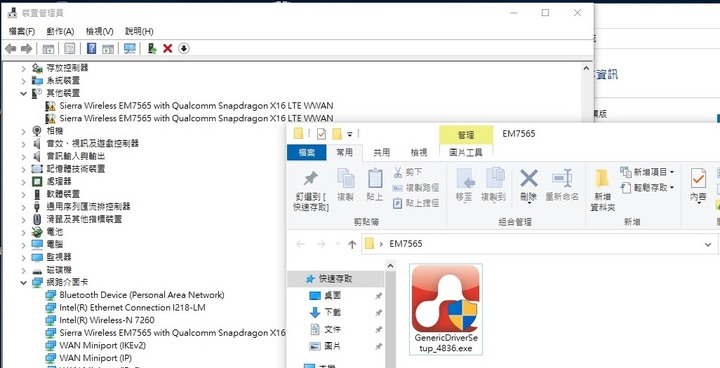Scan for hardware changes via monitor icon

tap(130, 48)
